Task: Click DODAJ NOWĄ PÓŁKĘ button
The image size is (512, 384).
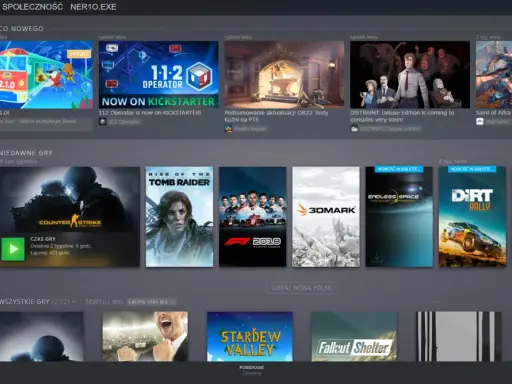Action: (302, 288)
